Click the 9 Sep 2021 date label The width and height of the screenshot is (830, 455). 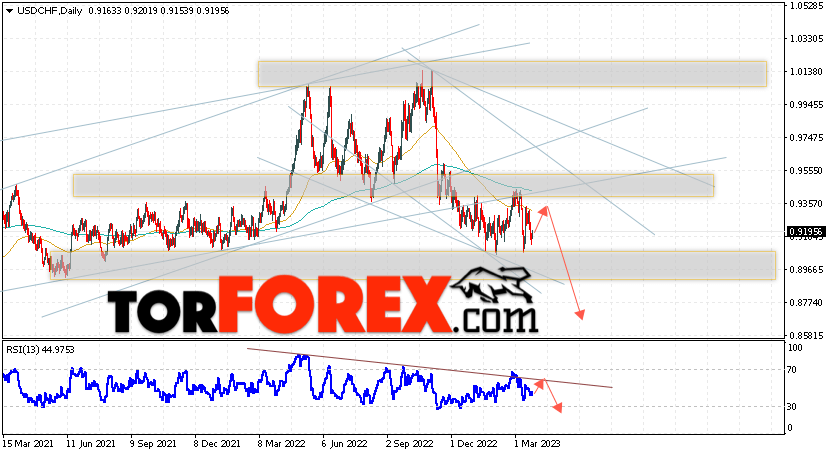[154, 443]
